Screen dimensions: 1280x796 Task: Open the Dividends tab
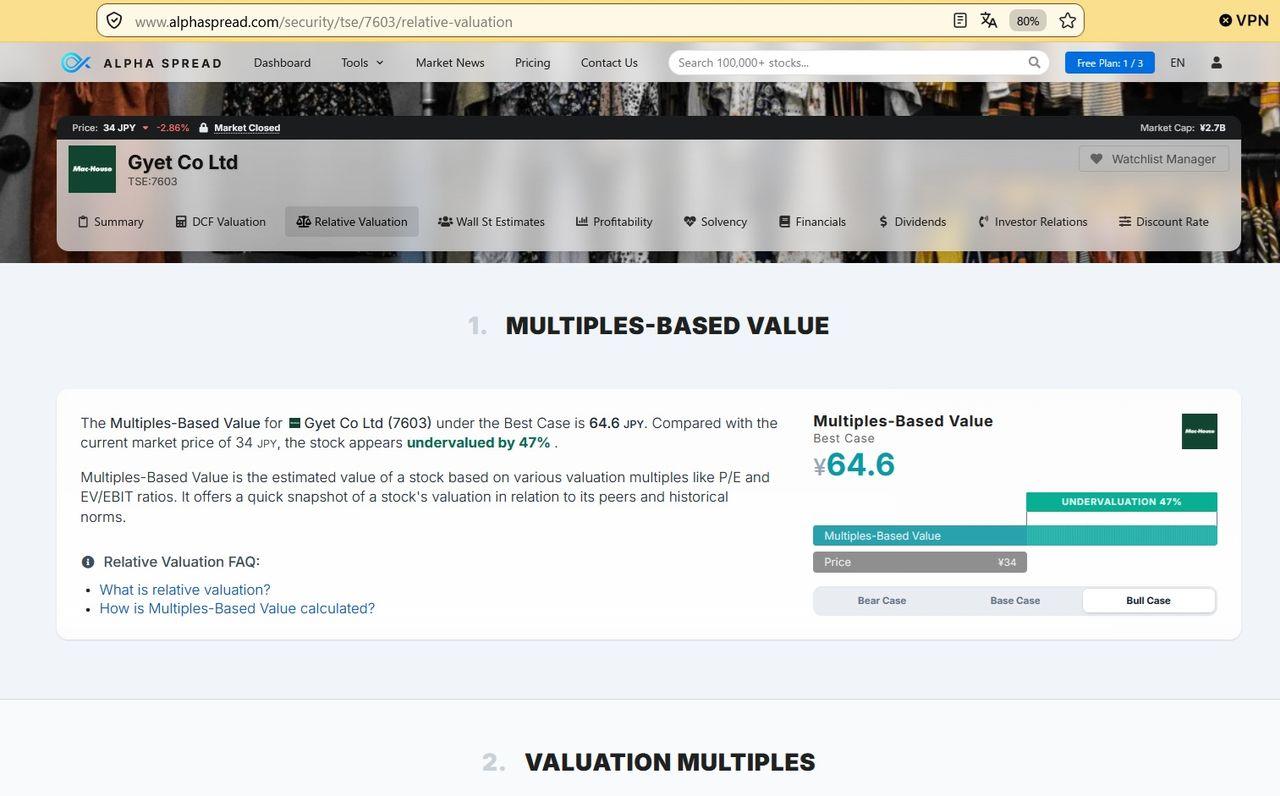912,222
